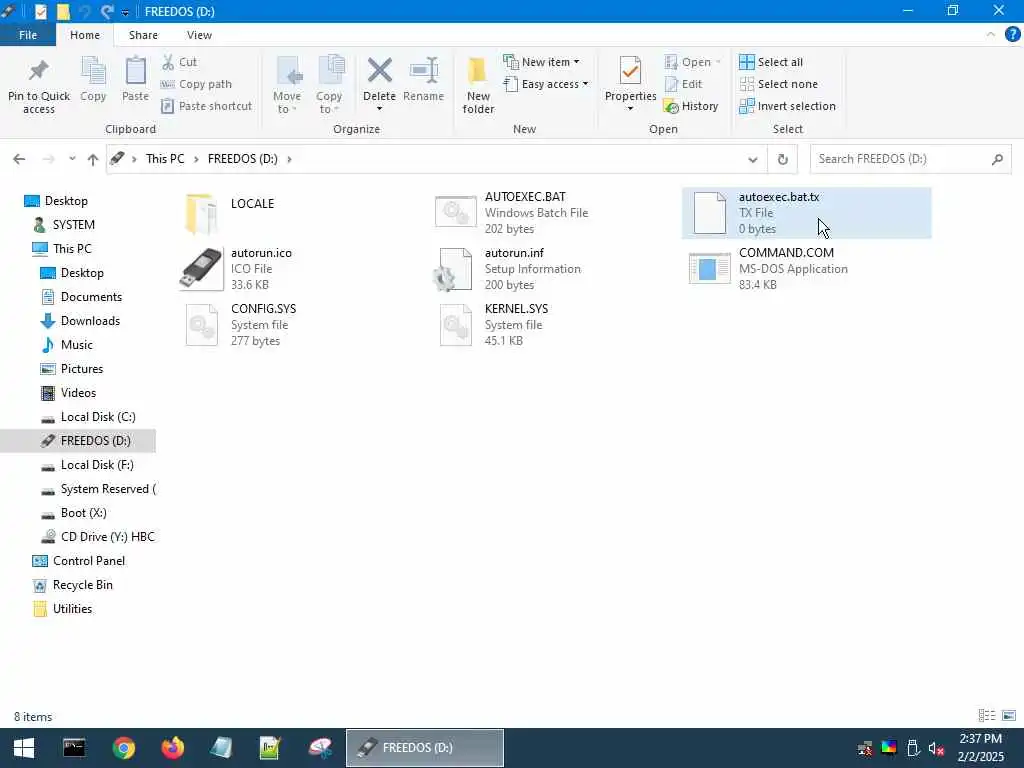Show file History
1024x768 pixels.
(691, 106)
